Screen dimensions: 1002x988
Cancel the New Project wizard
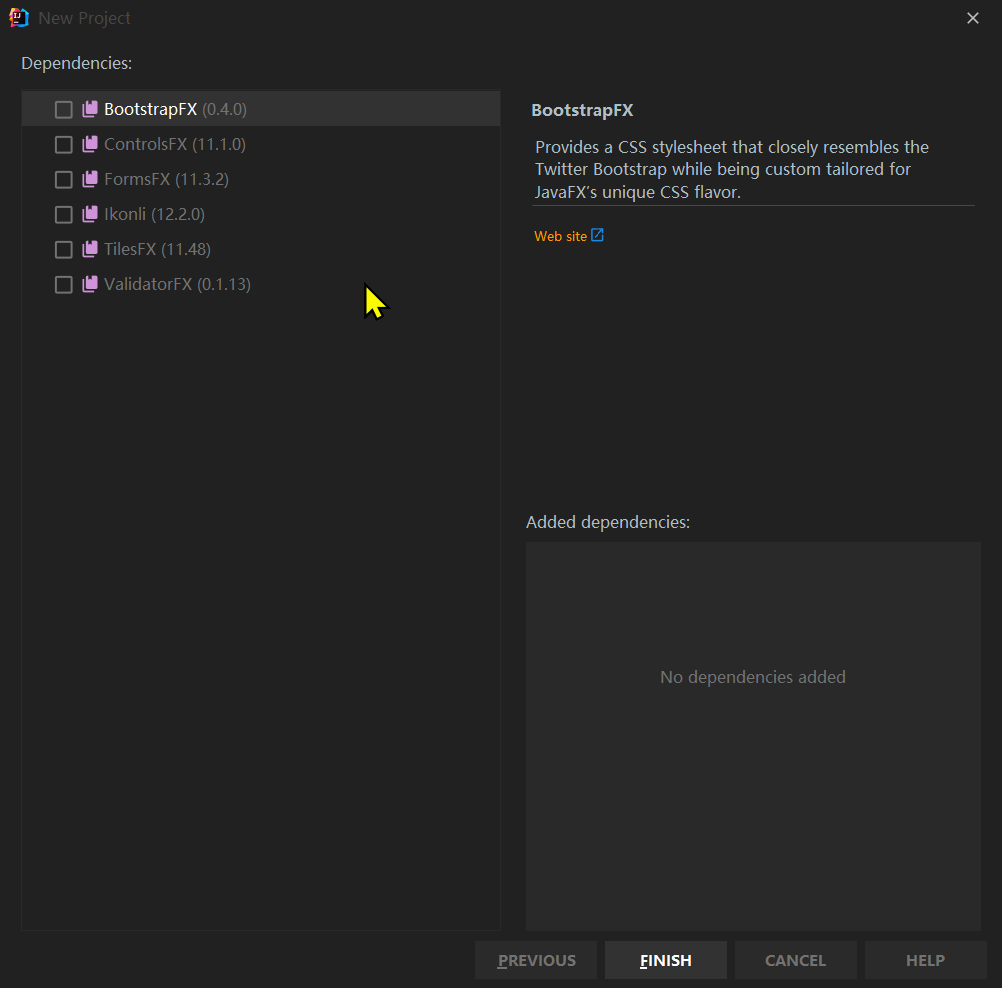796,960
